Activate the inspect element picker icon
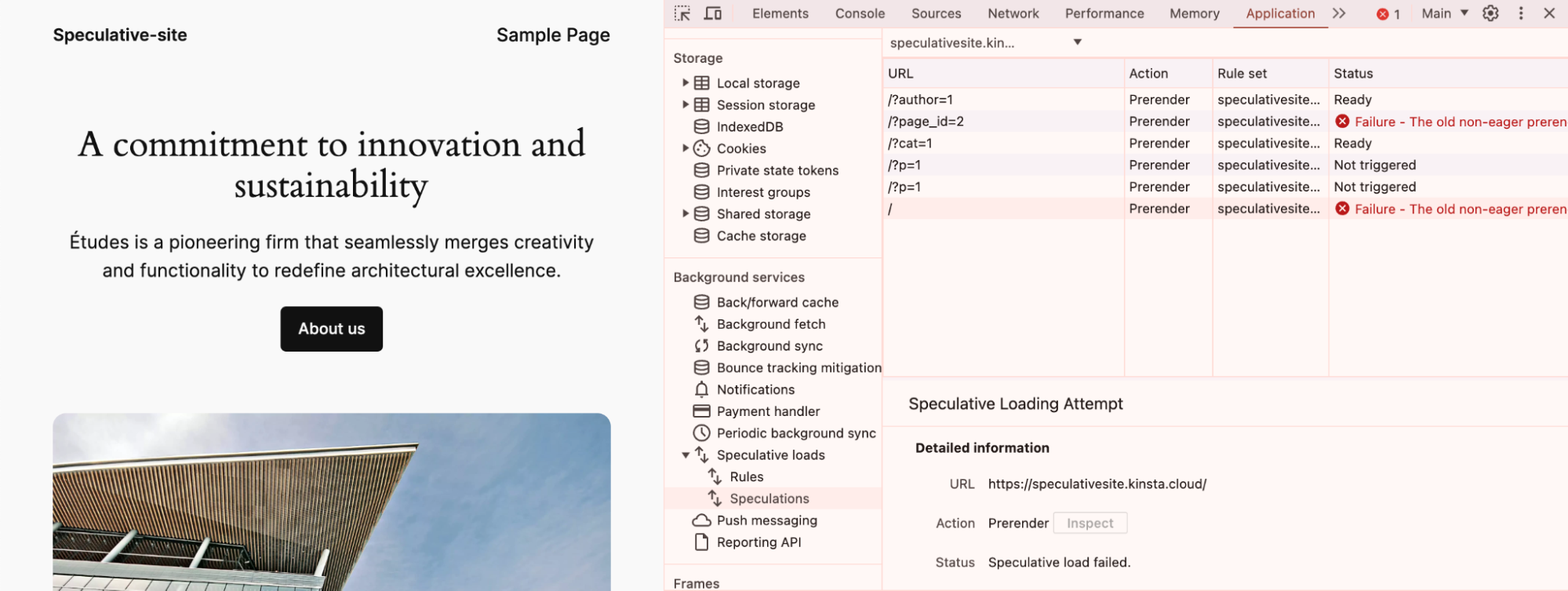 click(x=682, y=13)
